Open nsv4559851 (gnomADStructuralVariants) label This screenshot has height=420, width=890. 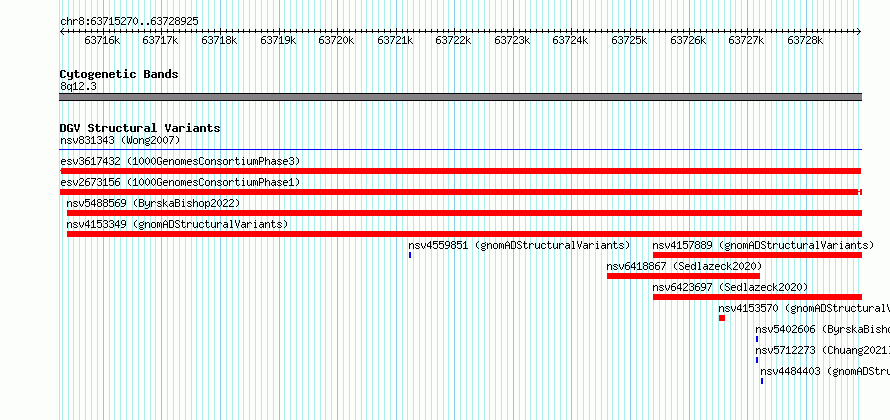(519, 245)
